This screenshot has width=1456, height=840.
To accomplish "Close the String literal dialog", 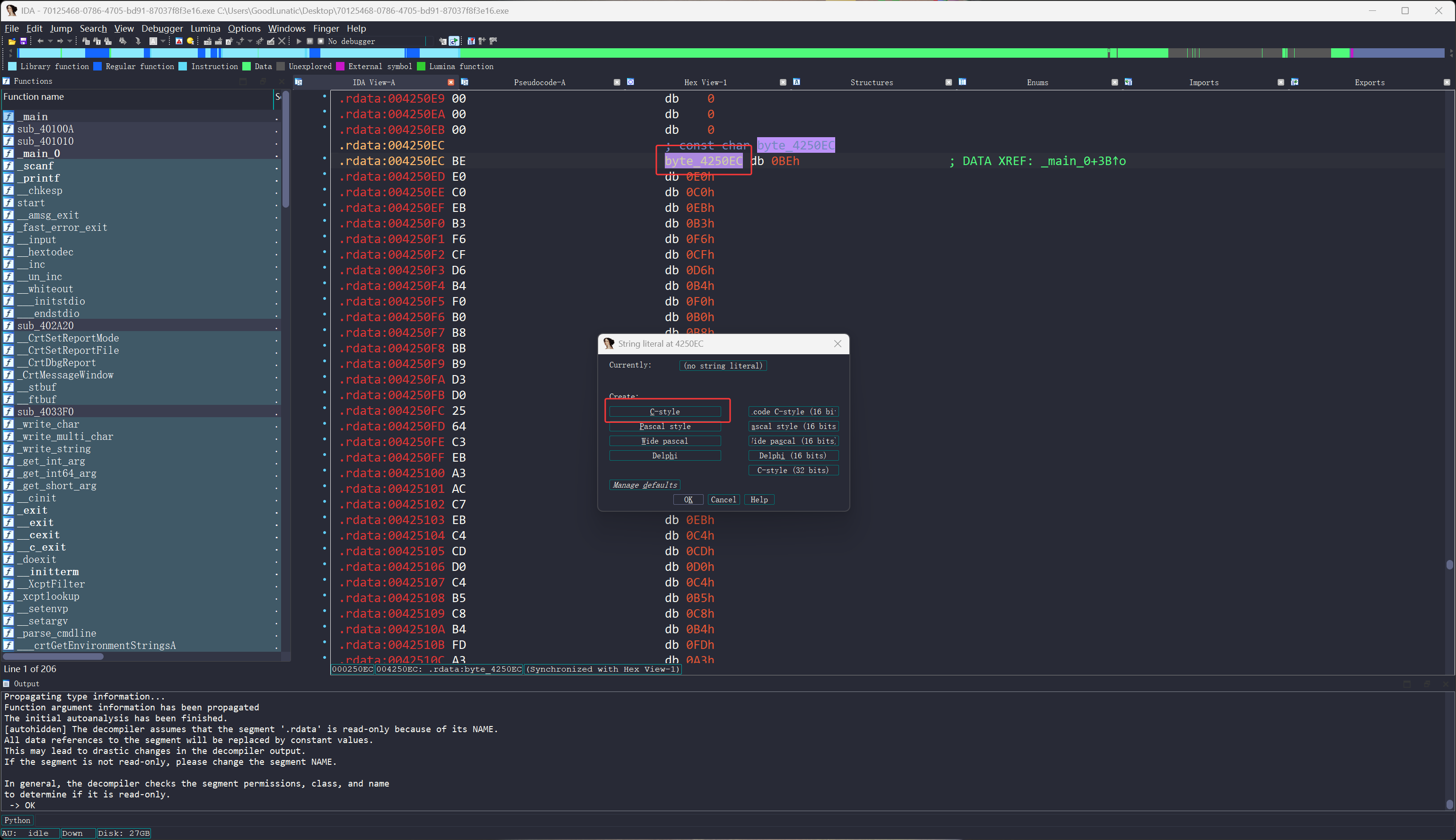I will coord(838,344).
